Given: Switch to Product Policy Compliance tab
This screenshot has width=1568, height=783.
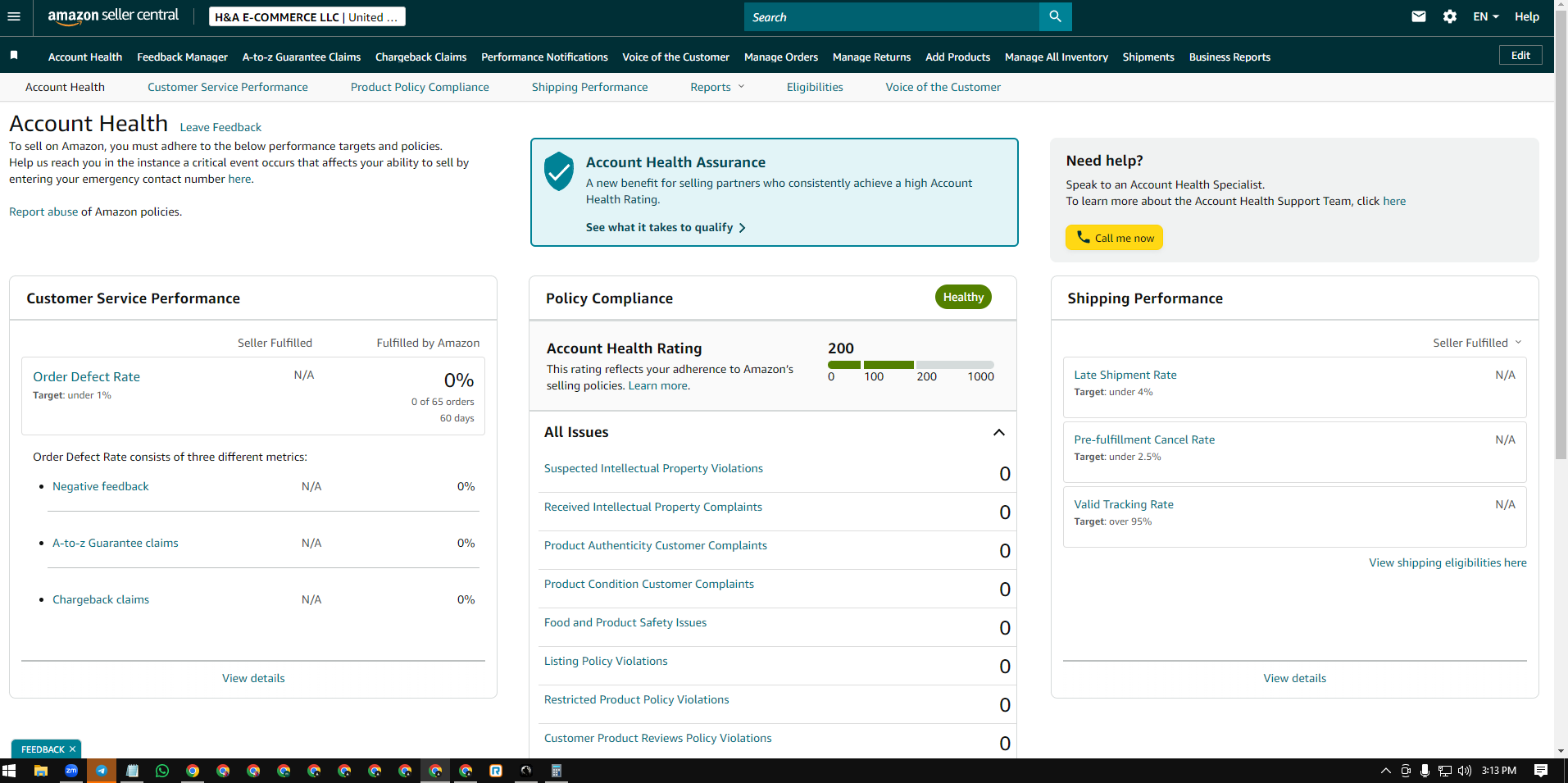Looking at the screenshot, I should click(x=420, y=87).
